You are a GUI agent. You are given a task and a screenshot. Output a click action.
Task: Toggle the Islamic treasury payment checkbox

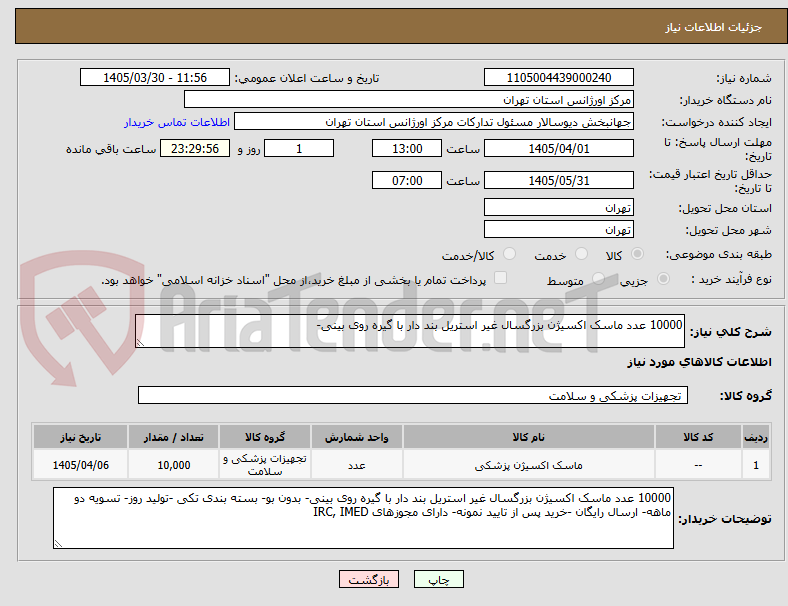(501, 278)
